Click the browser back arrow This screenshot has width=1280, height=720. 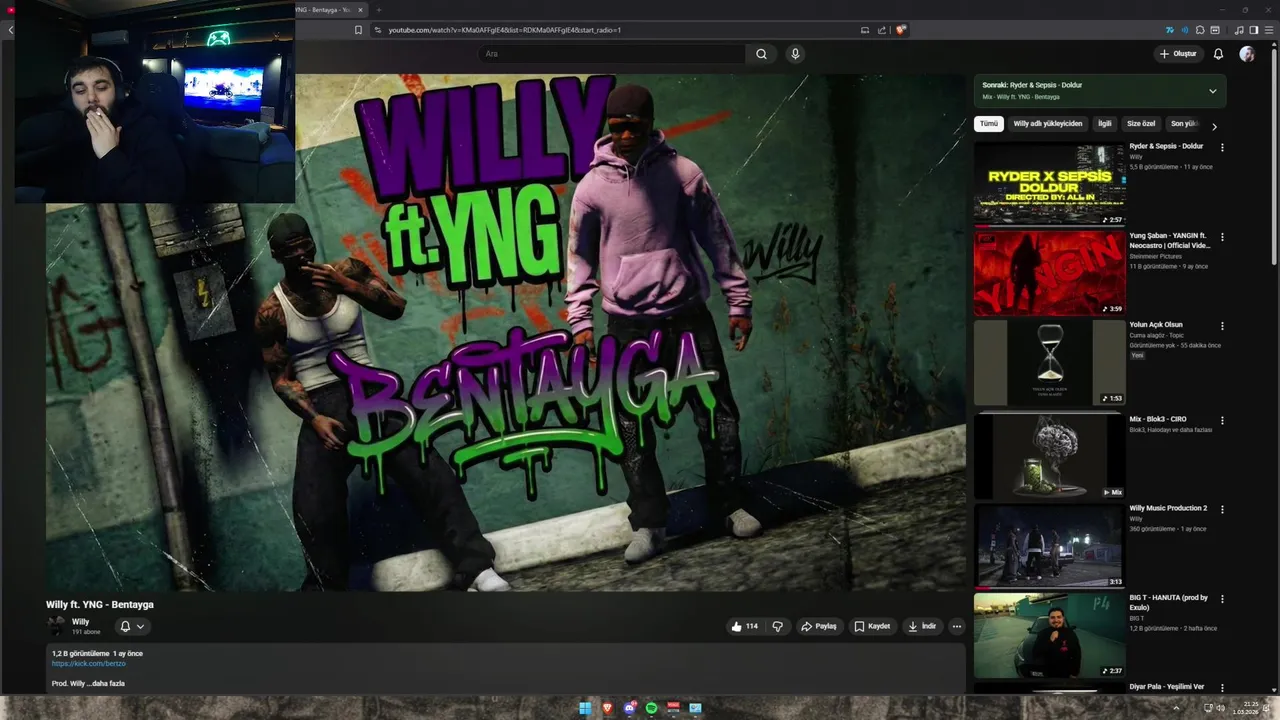pyautogui.click(x=11, y=30)
